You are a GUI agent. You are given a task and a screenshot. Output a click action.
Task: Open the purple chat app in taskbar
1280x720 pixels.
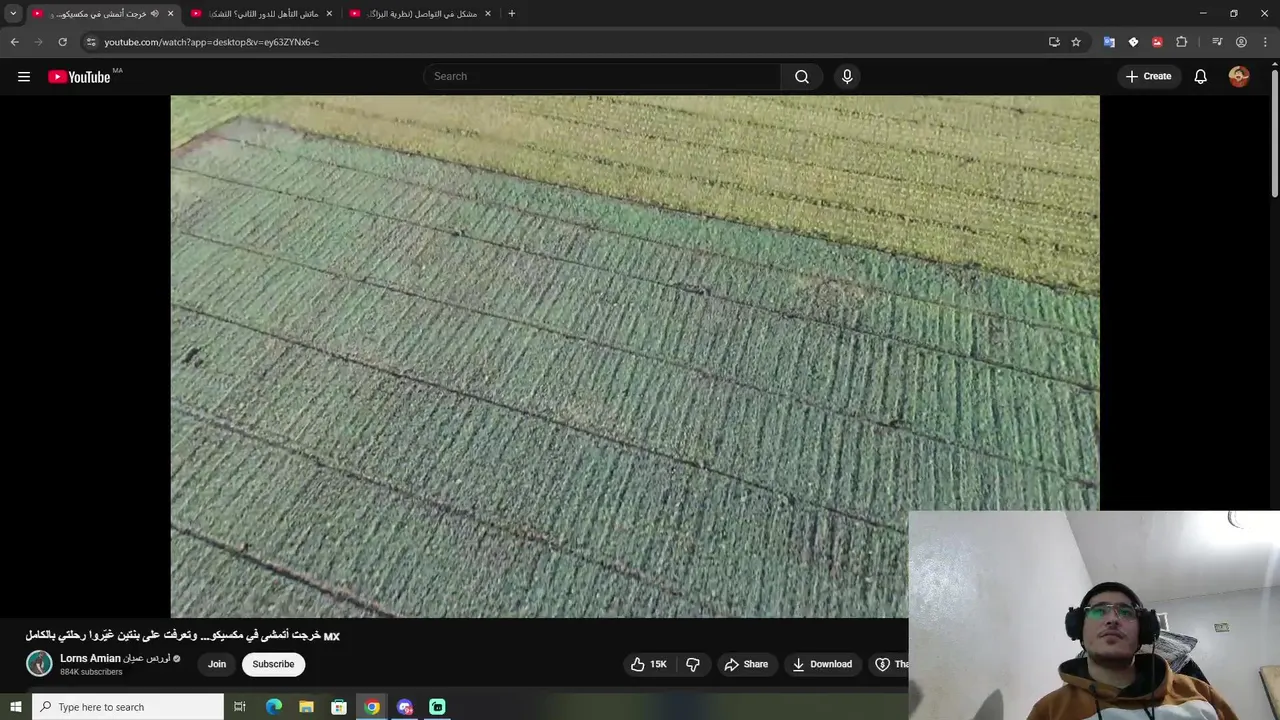(405, 707)
